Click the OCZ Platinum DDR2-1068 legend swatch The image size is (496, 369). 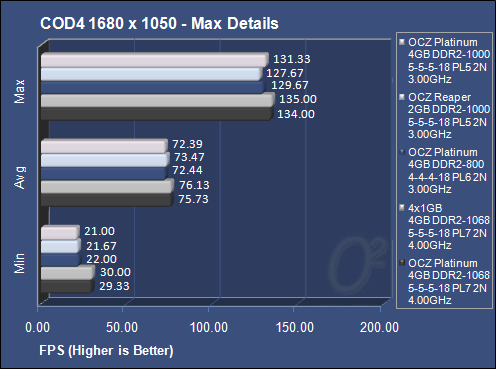click(x=402, y=263)
